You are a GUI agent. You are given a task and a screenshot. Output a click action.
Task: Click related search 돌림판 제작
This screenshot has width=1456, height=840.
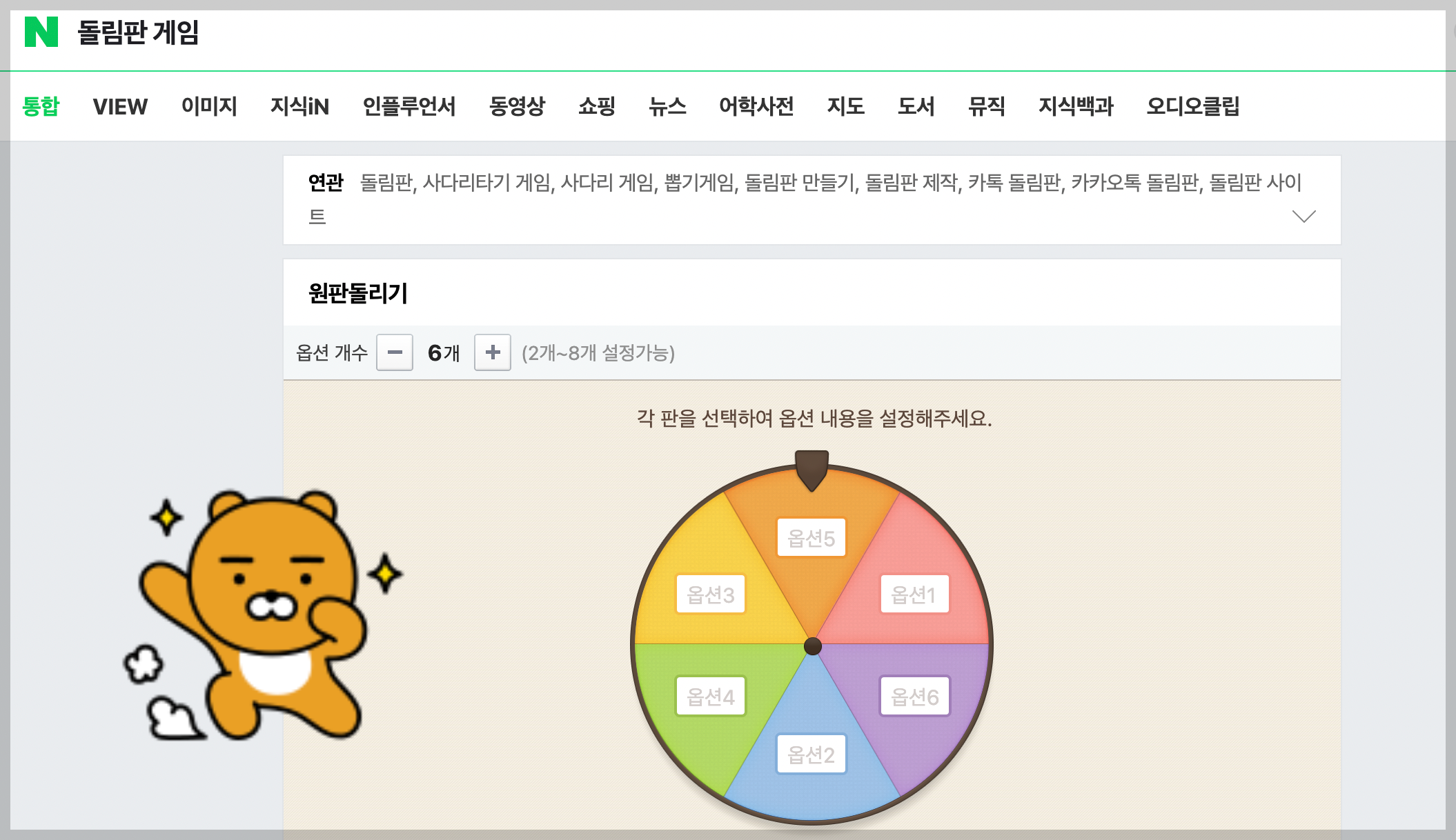coord(912,183)
